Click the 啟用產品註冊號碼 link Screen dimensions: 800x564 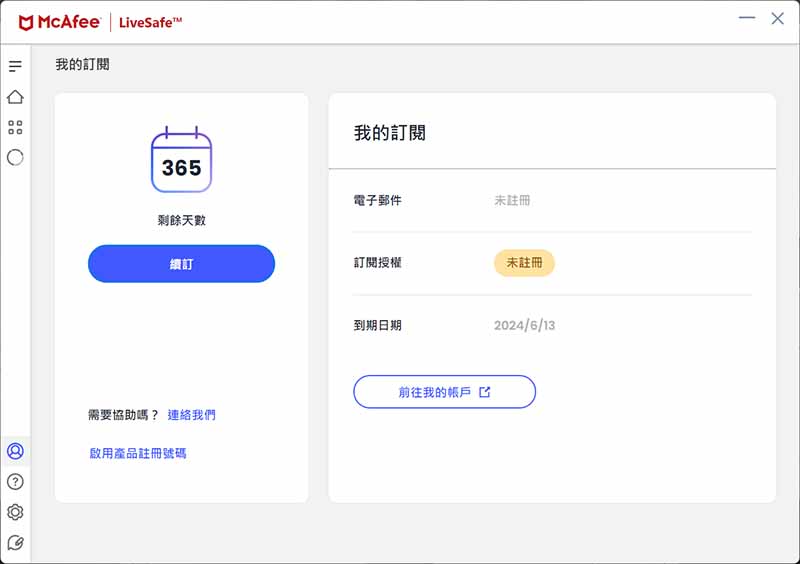[138, 453]
